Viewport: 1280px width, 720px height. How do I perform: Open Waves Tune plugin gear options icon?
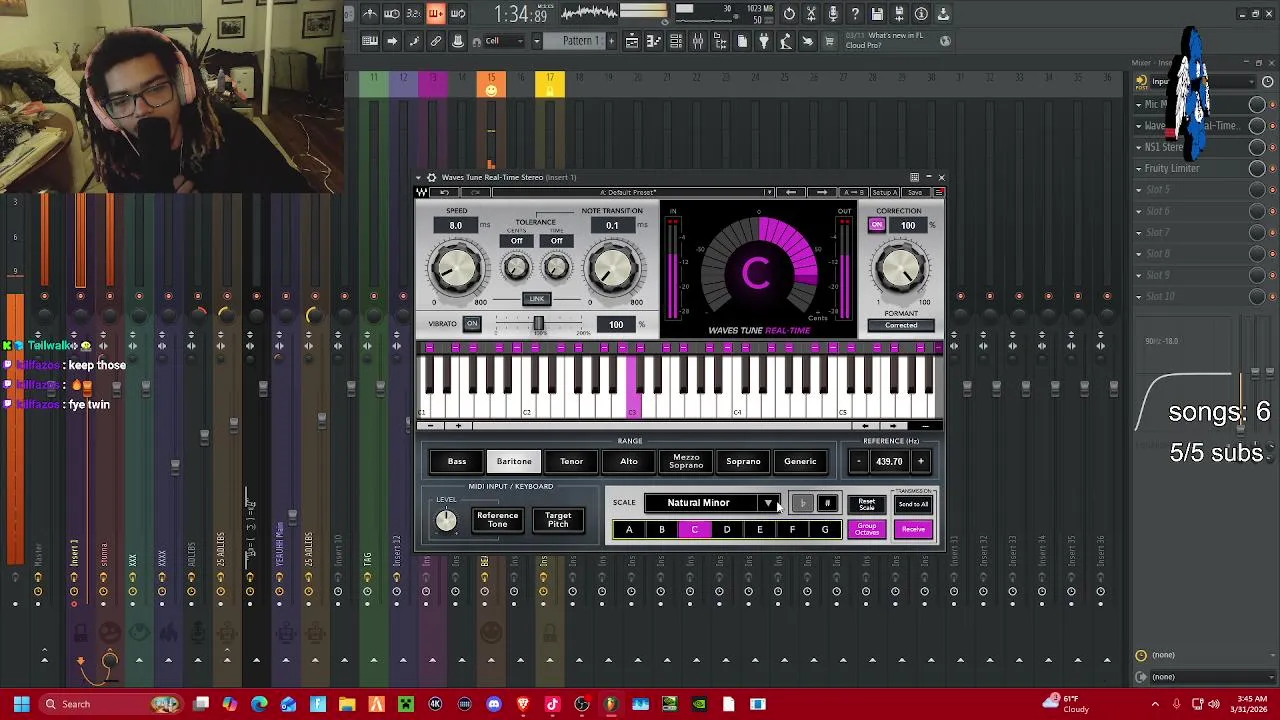(431, 177)
